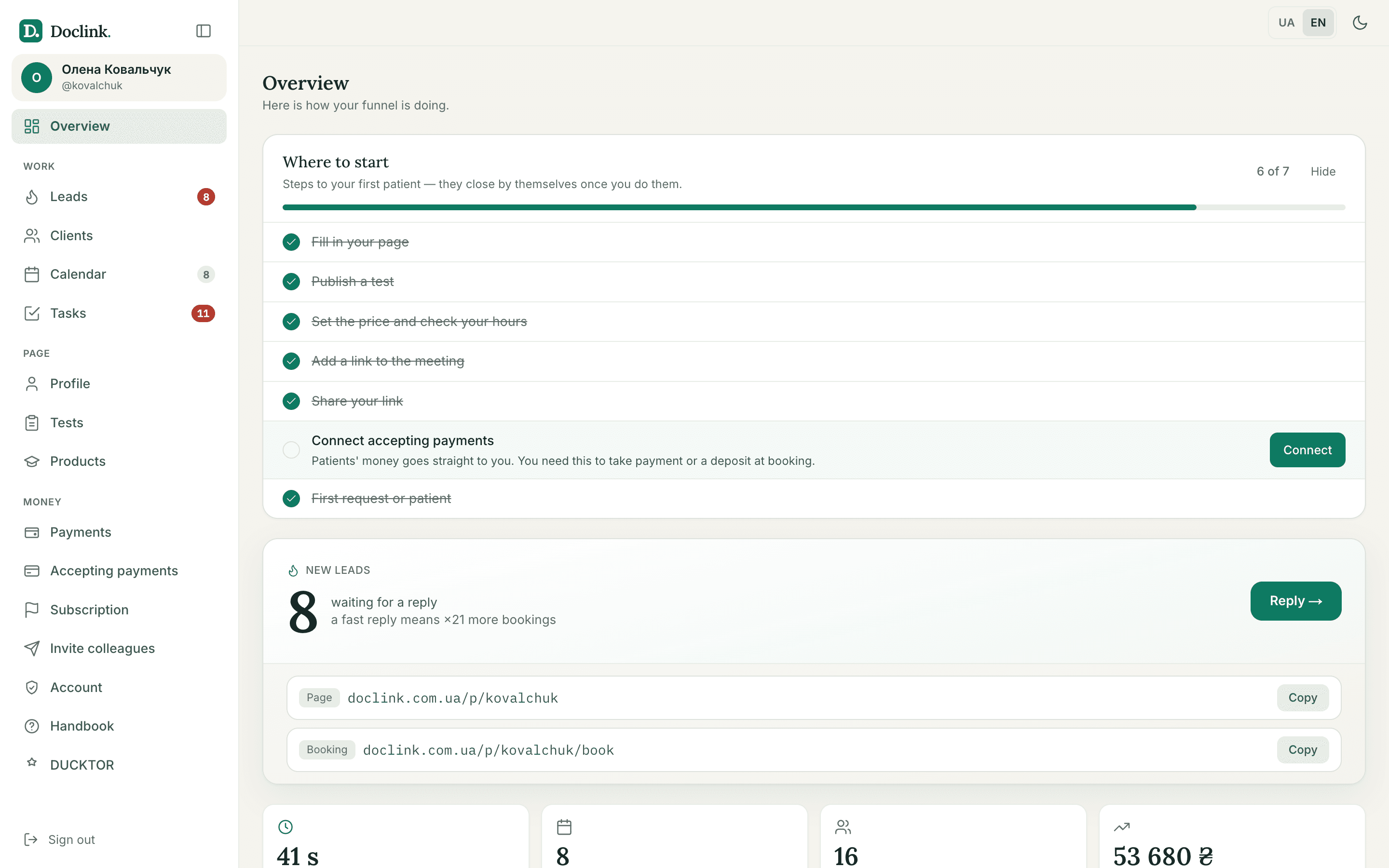Click the 'Overview' page heading
Screen dimensions: 1389x868
(x=305, y=83)
